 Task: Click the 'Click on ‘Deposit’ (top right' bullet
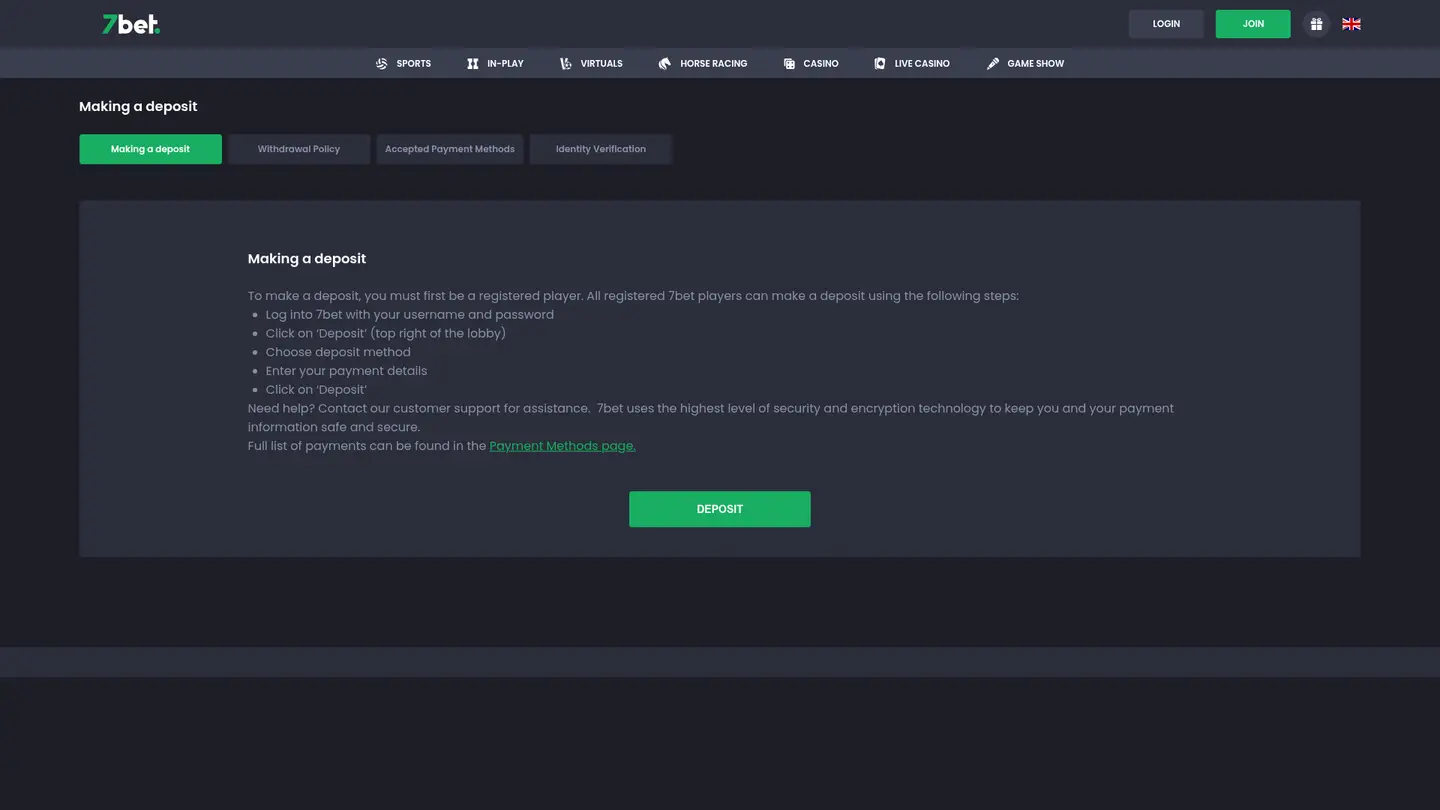[x=386, y=333]
